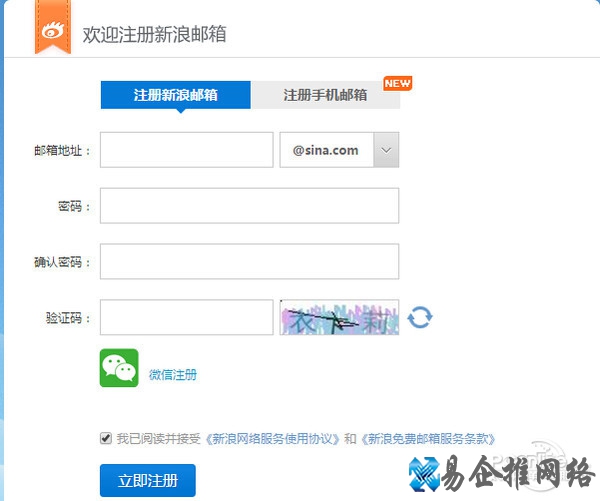
Task: Switch to the 注册手机邮箱 tab
Action: point(325,95)
